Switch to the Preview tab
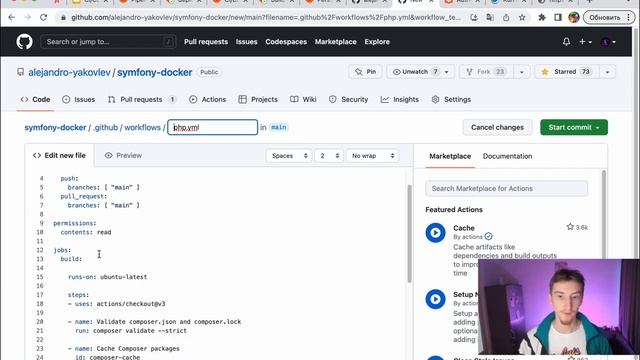The height and width of the screenshot is (360, 640). [x=123, y=156]
